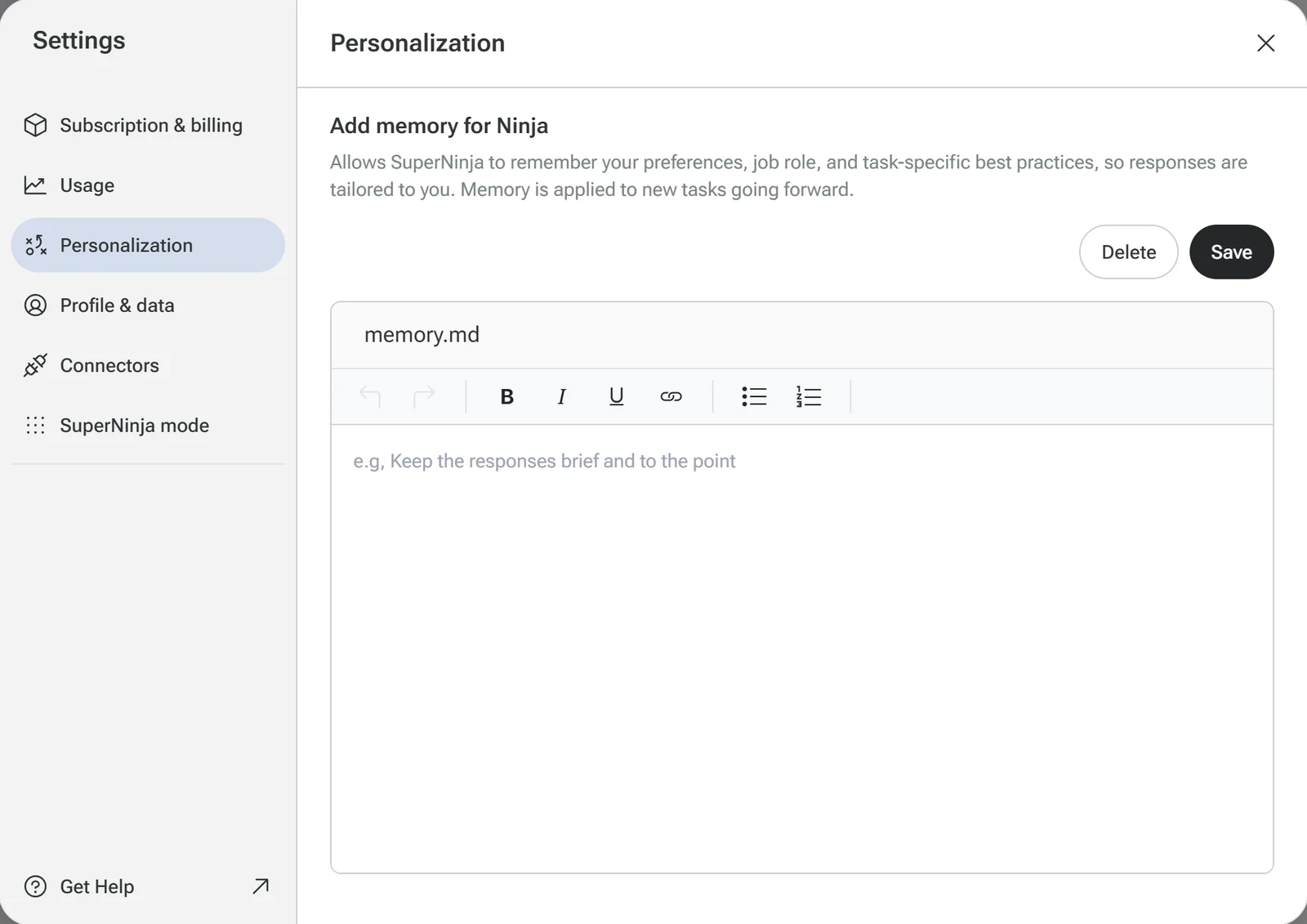This screenshot has height=924, width=1307.
Task: Click the memory.md file name
Action: [x=422, y=335]
